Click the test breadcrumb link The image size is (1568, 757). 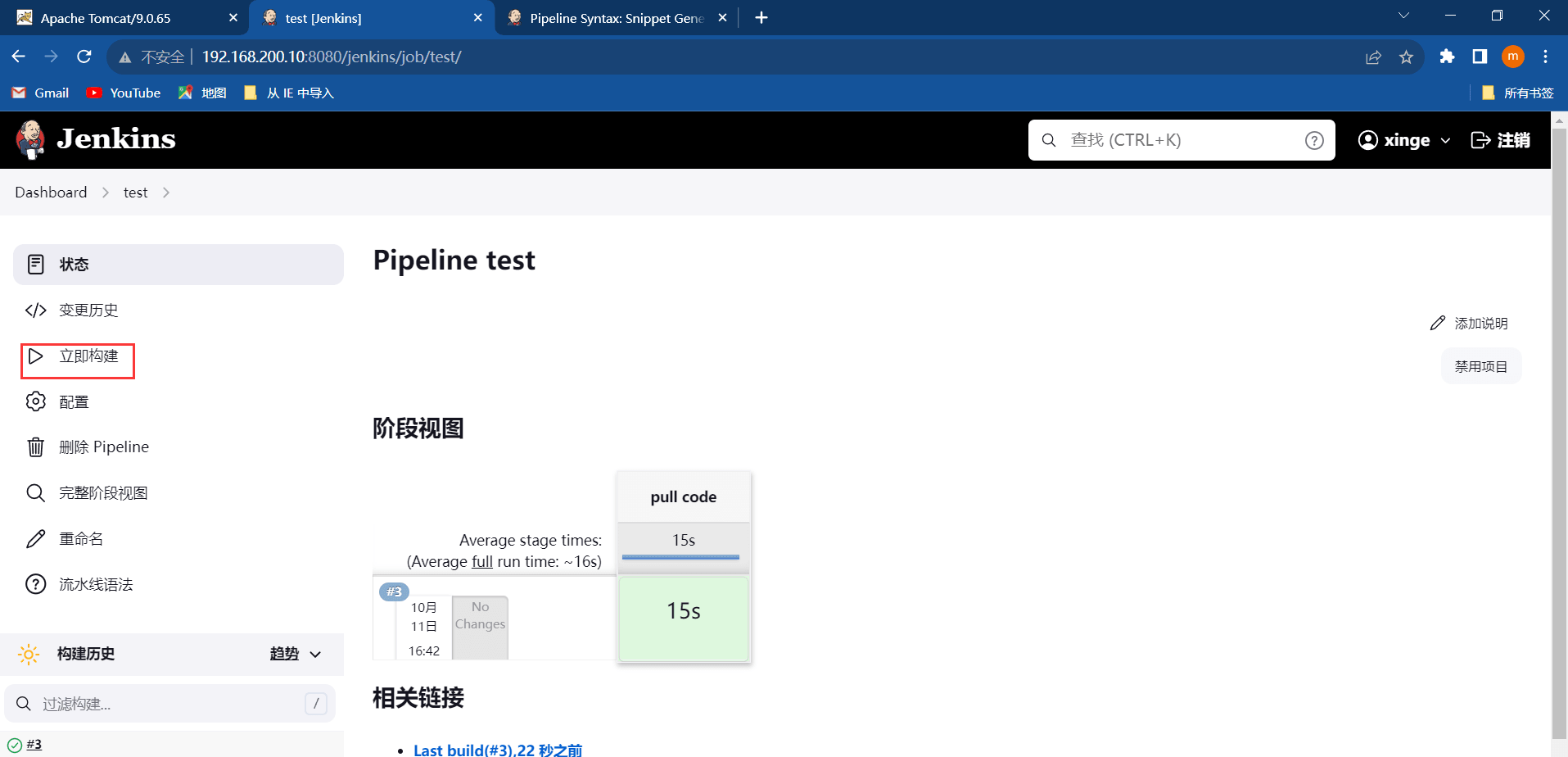136,193
